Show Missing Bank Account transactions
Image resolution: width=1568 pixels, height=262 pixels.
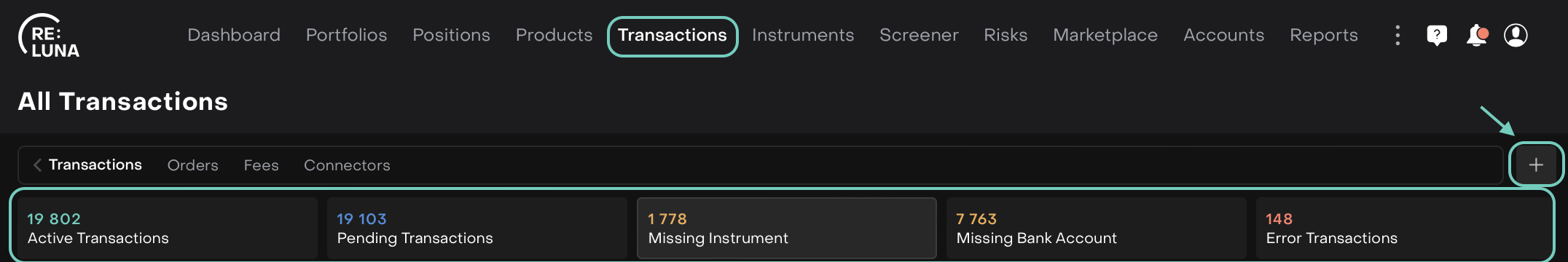pyautogui.click(x=1096, y=228)
